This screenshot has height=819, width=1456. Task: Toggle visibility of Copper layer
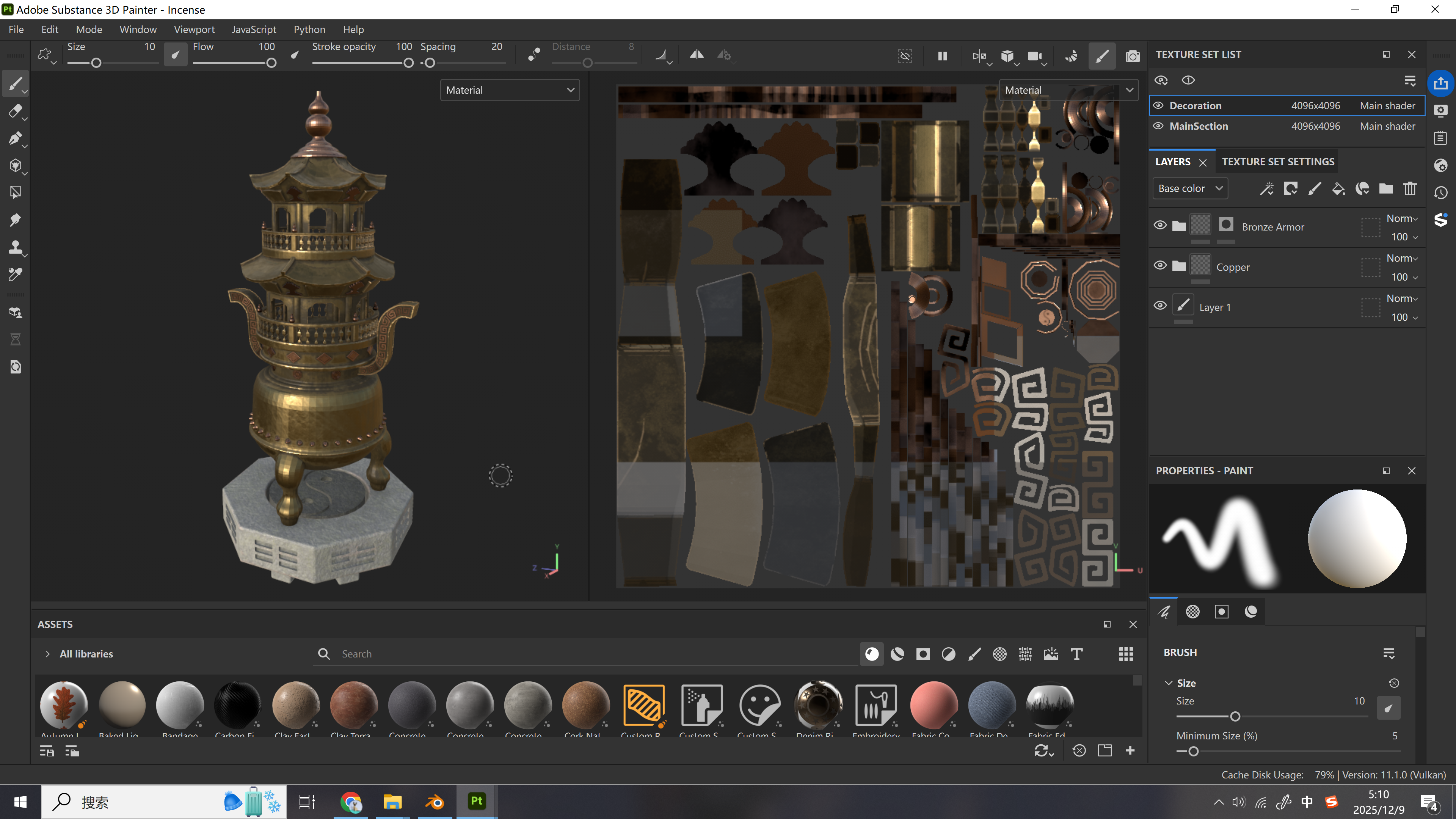pos(1160,265)
